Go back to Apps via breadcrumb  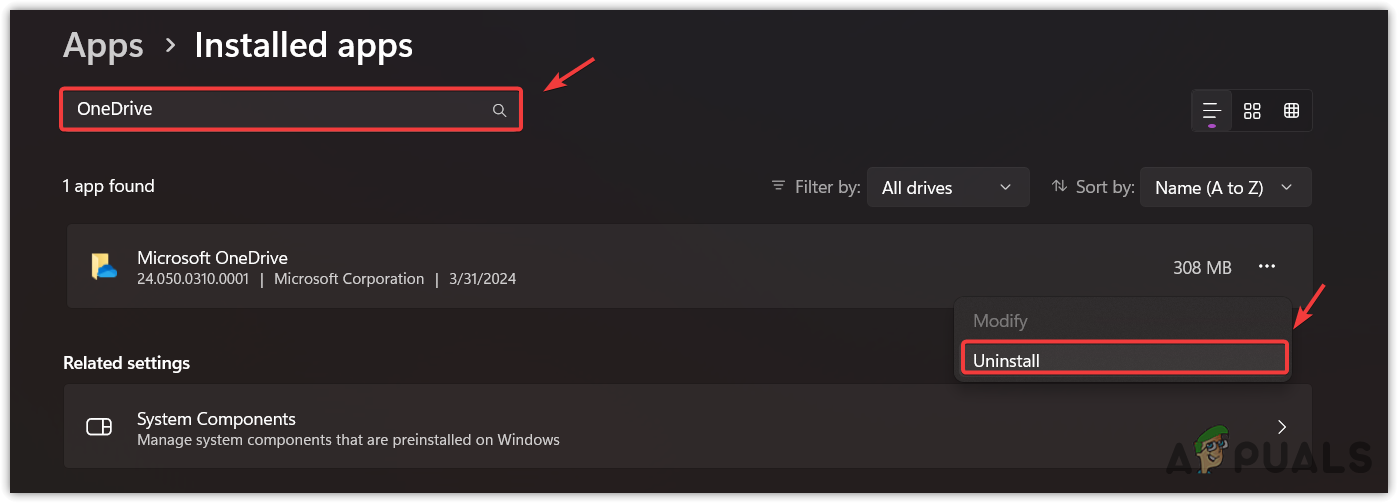point(103,45)
